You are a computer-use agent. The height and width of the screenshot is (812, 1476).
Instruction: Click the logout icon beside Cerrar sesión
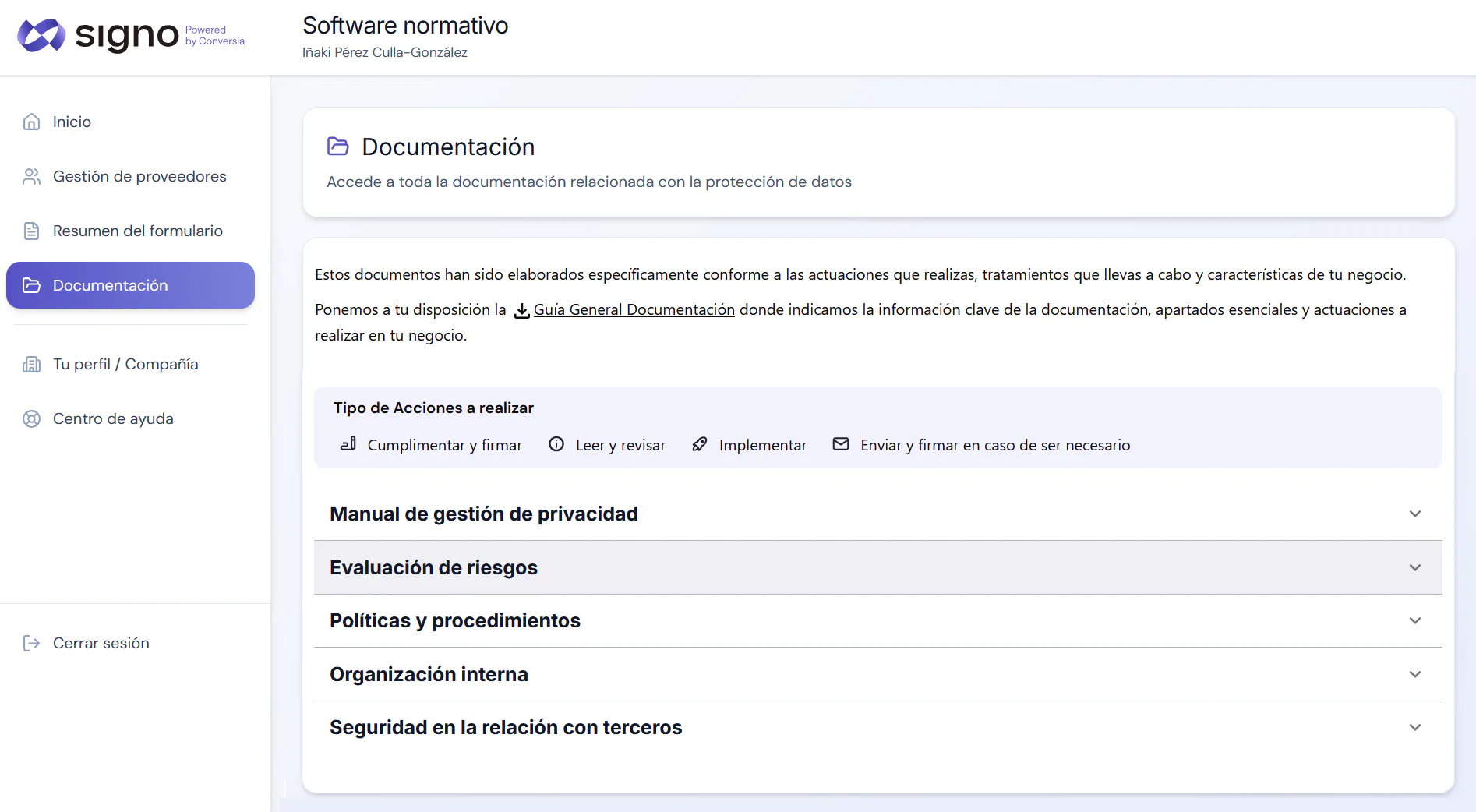coord(31,643)
